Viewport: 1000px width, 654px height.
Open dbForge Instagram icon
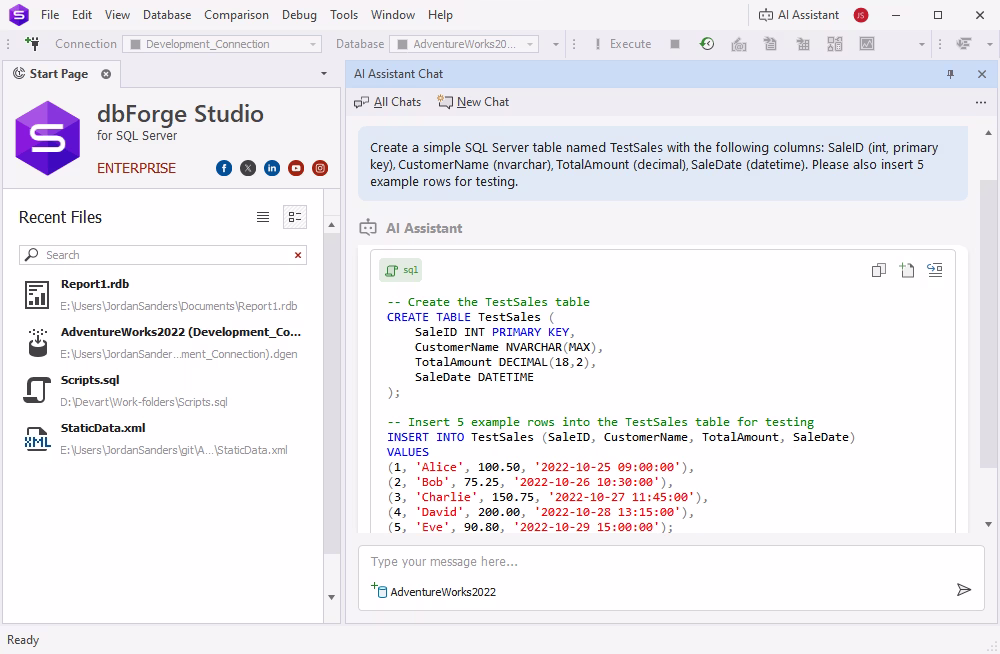coord(320,168)
